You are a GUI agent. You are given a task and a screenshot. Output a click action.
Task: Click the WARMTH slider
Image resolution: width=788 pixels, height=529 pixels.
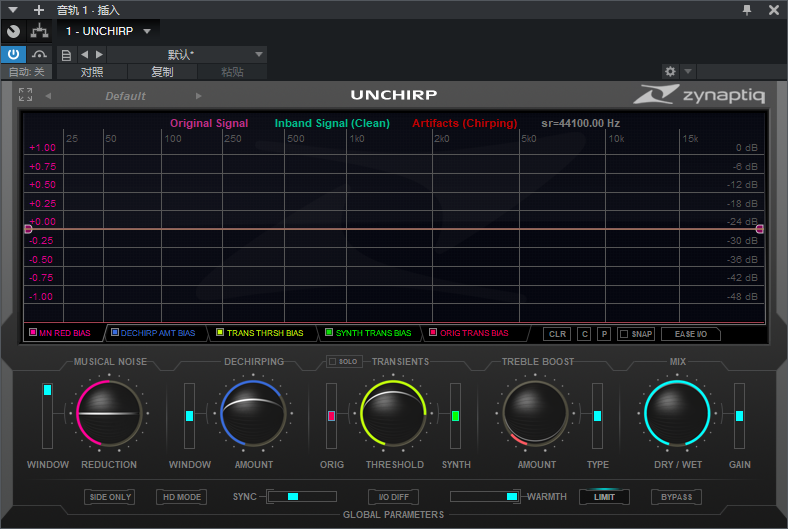(x=485, y=497)
